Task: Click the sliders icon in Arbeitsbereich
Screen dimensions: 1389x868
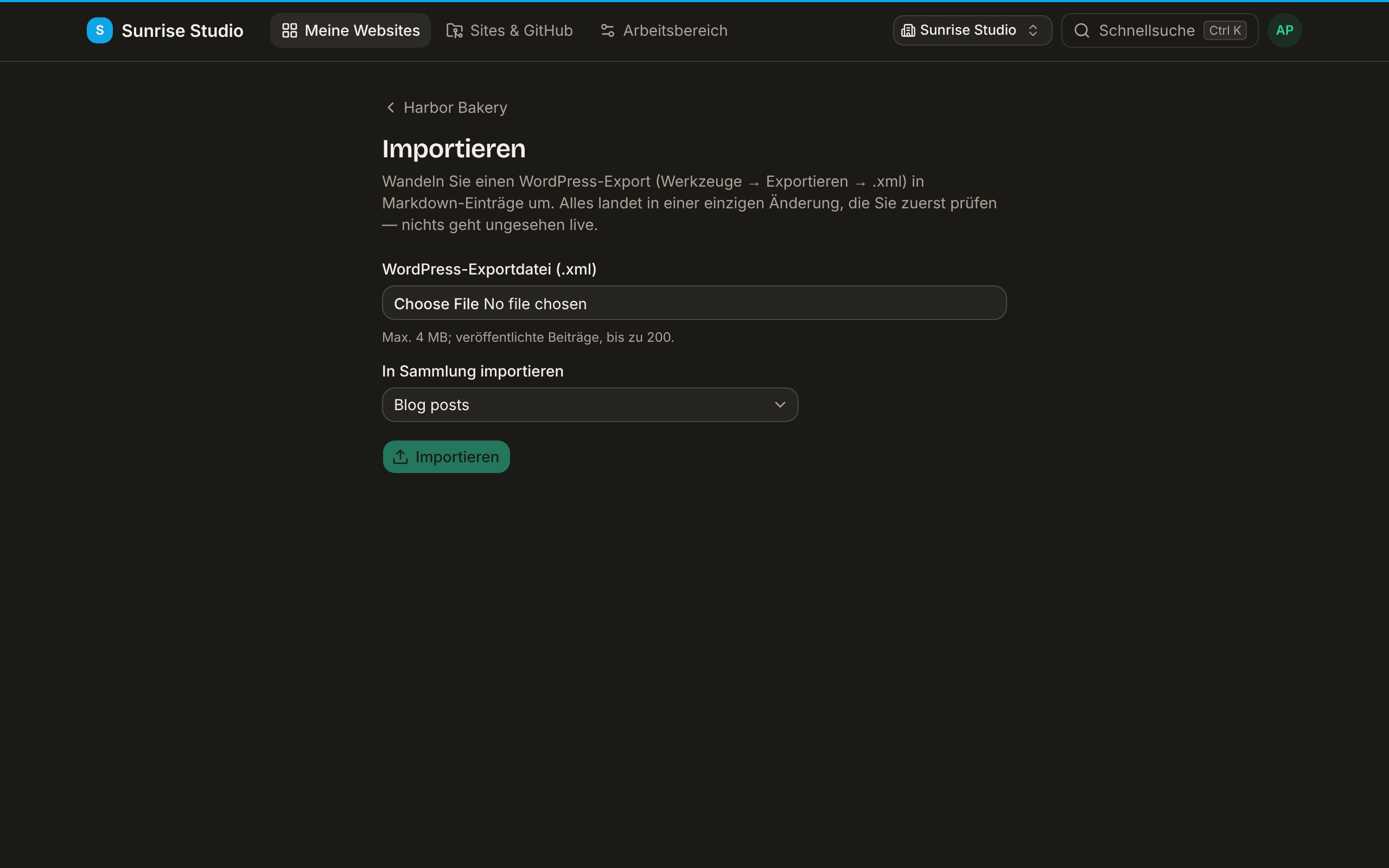Action: [607, 30]
